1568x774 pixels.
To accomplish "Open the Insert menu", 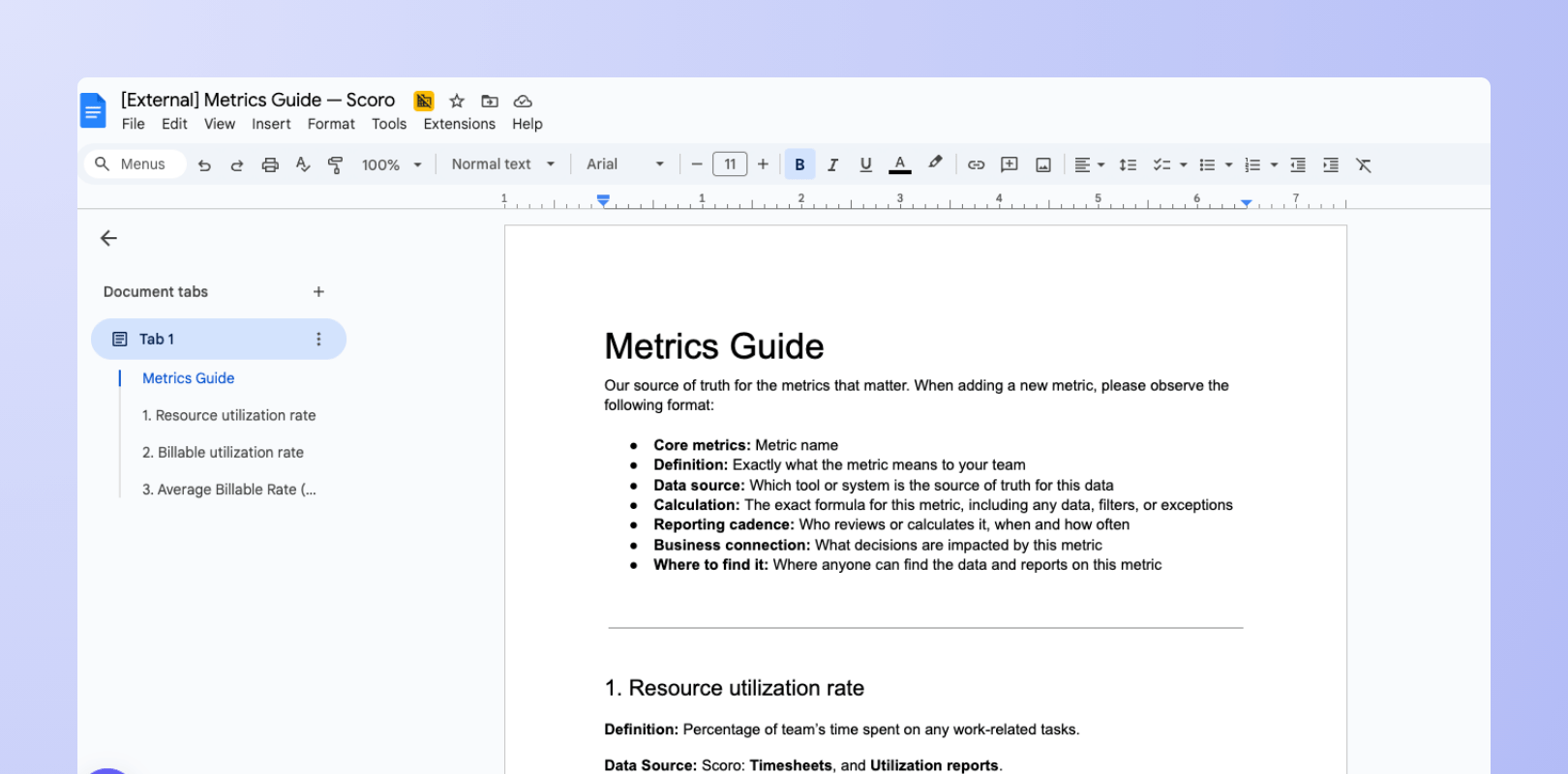I will click(271, 124).
